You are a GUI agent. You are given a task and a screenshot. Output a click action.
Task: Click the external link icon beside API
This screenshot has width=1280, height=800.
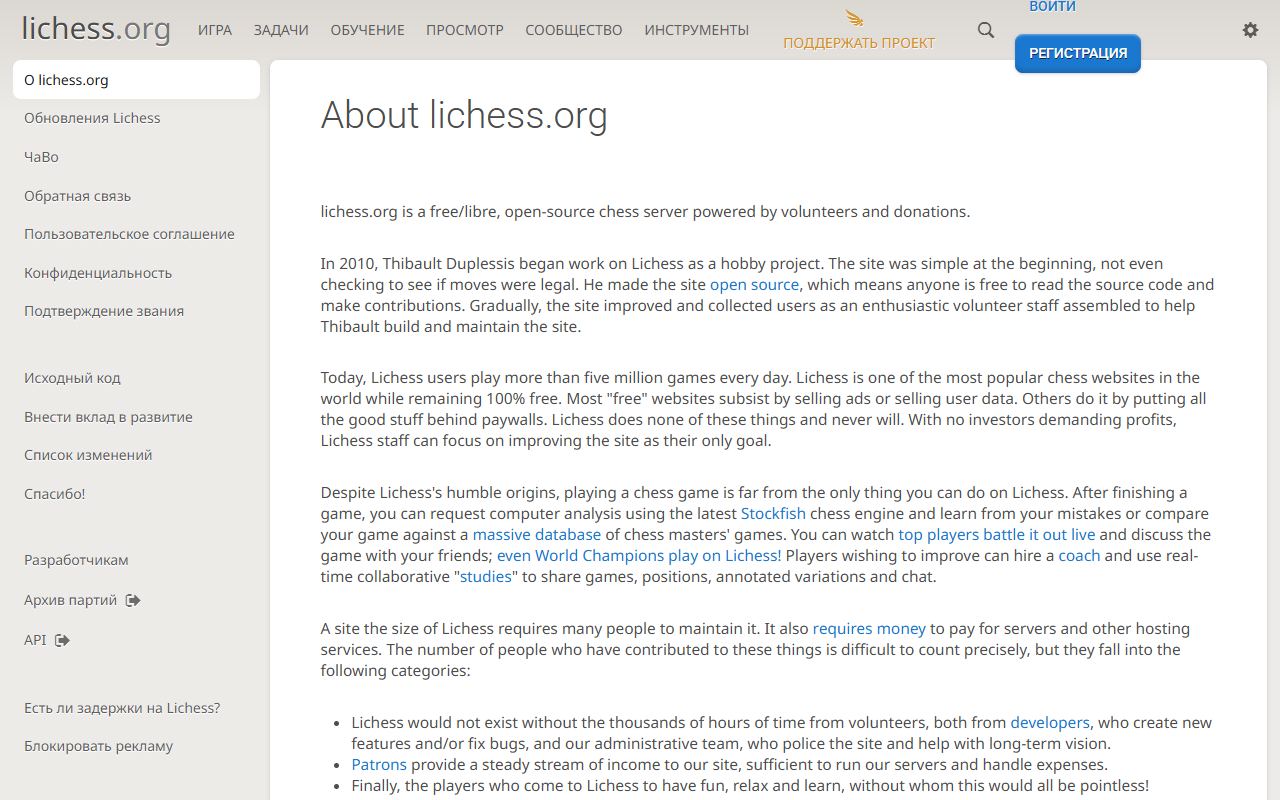(62, 640)
